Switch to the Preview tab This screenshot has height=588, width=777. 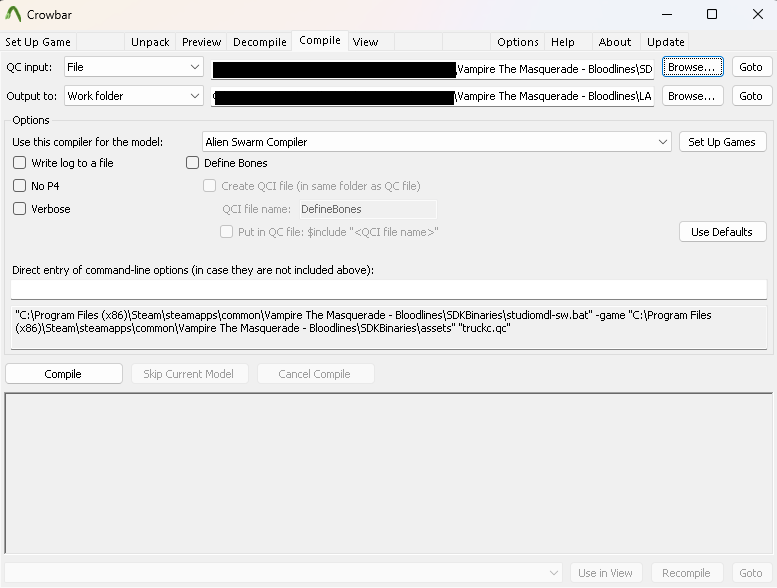201,42
